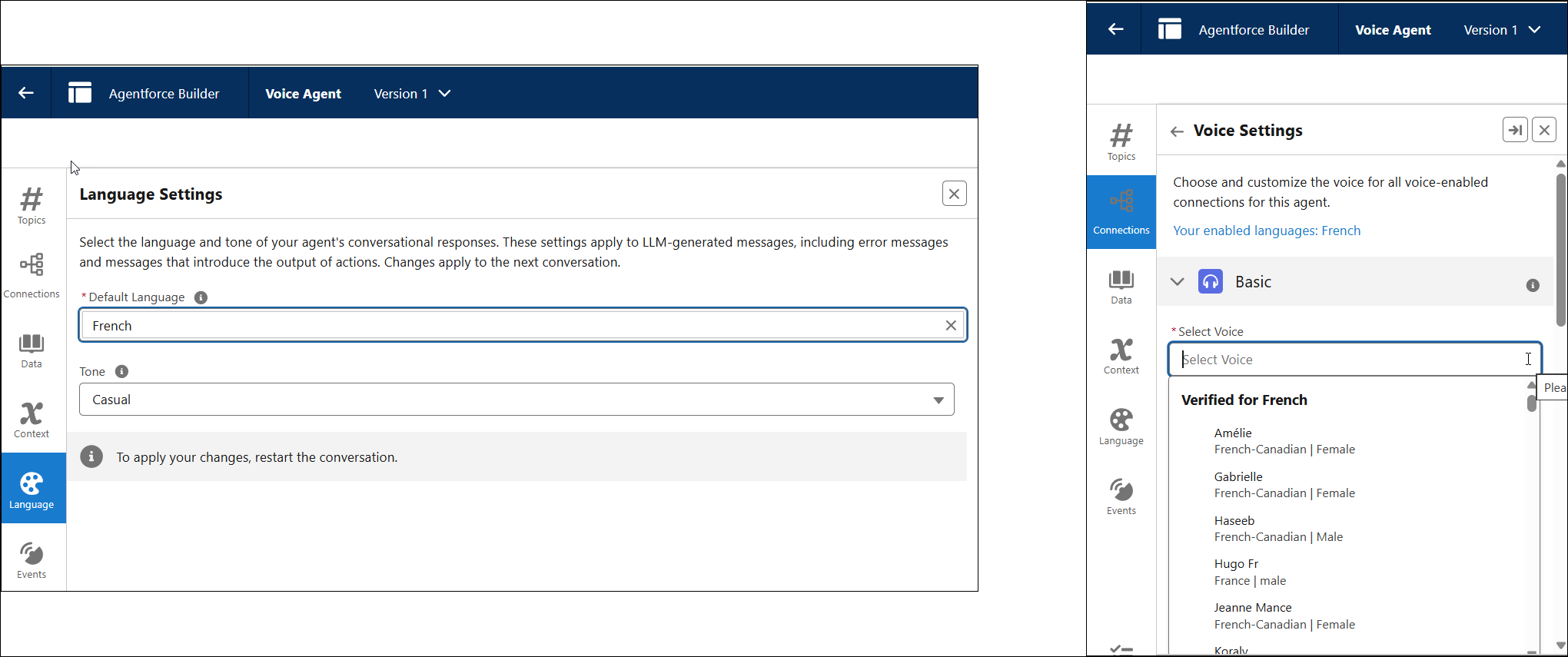
Task: Click the Basic headset icon
Action: 1211,281
